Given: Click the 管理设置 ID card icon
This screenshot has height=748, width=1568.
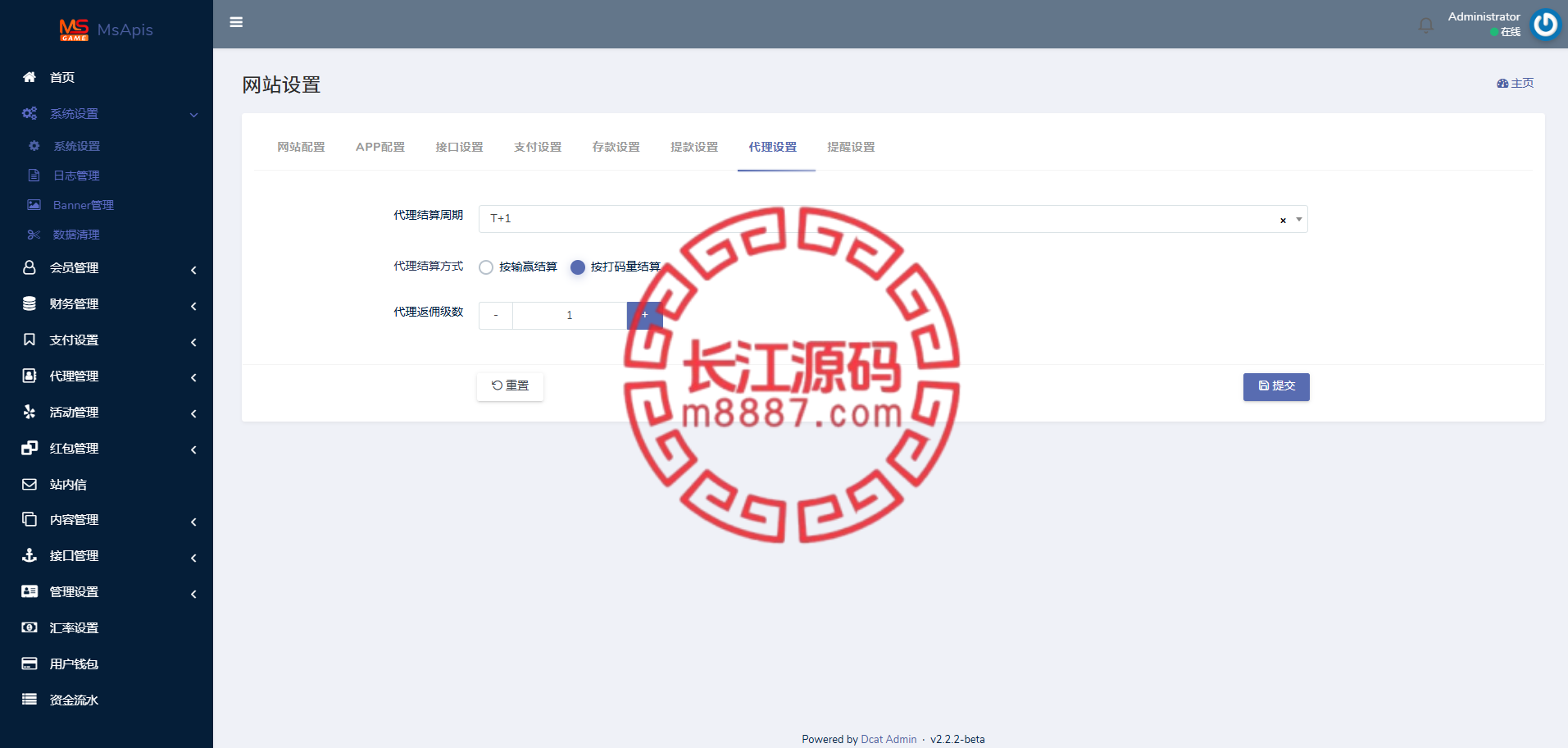Looking at the screenshot, I should point(30,591).
